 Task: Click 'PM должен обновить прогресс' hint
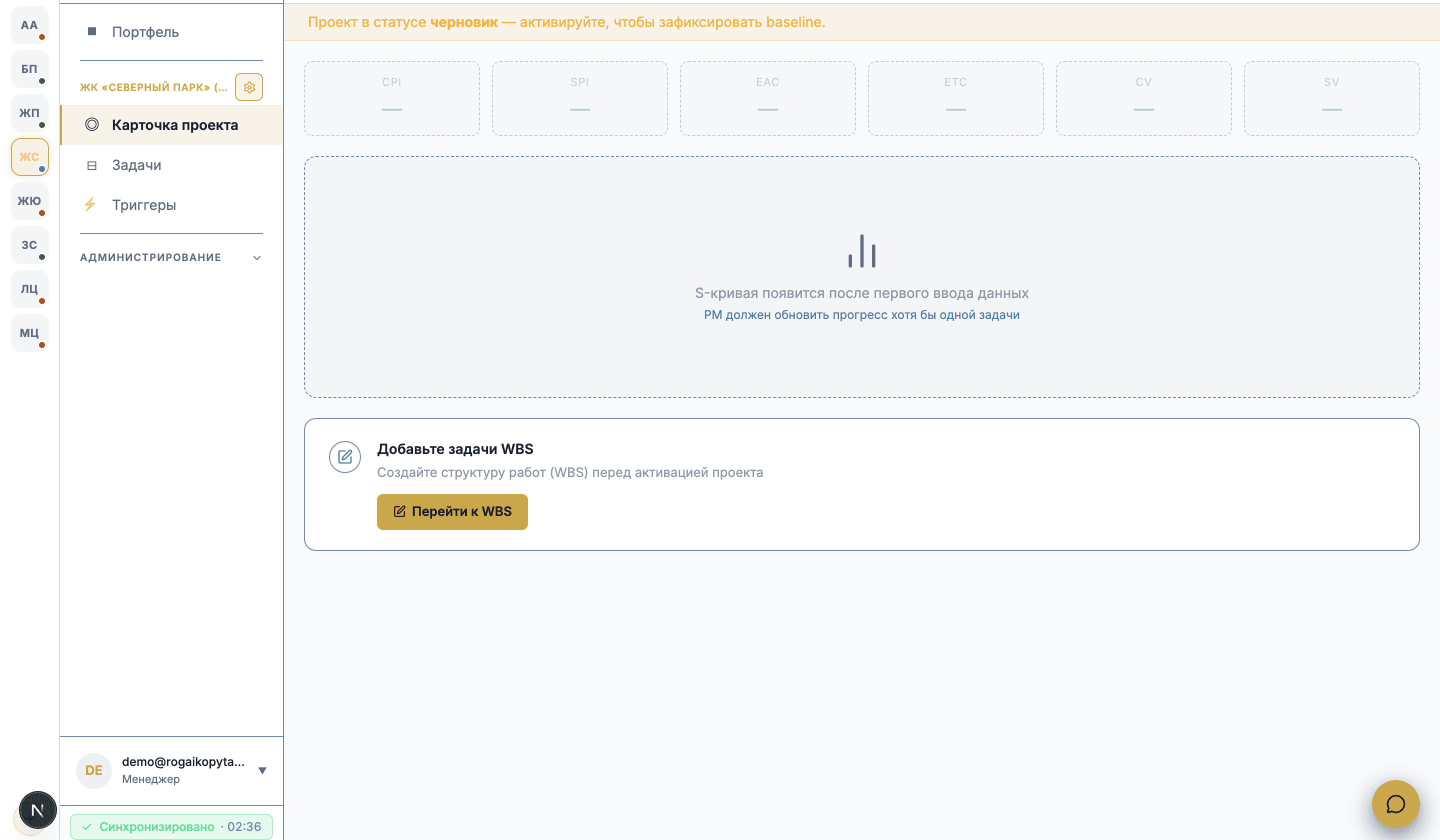[861, 315]
